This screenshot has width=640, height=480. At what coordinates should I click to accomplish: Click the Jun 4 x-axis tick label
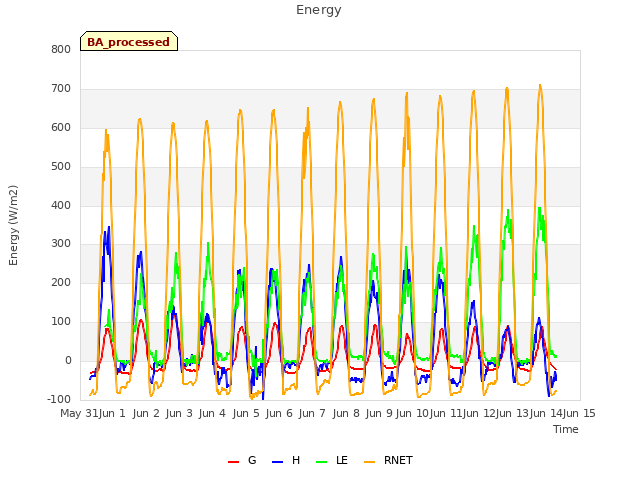pos(212,413)
